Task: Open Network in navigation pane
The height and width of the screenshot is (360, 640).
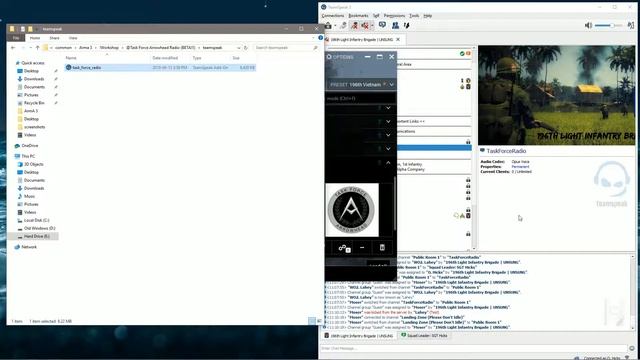Action: 29,247
